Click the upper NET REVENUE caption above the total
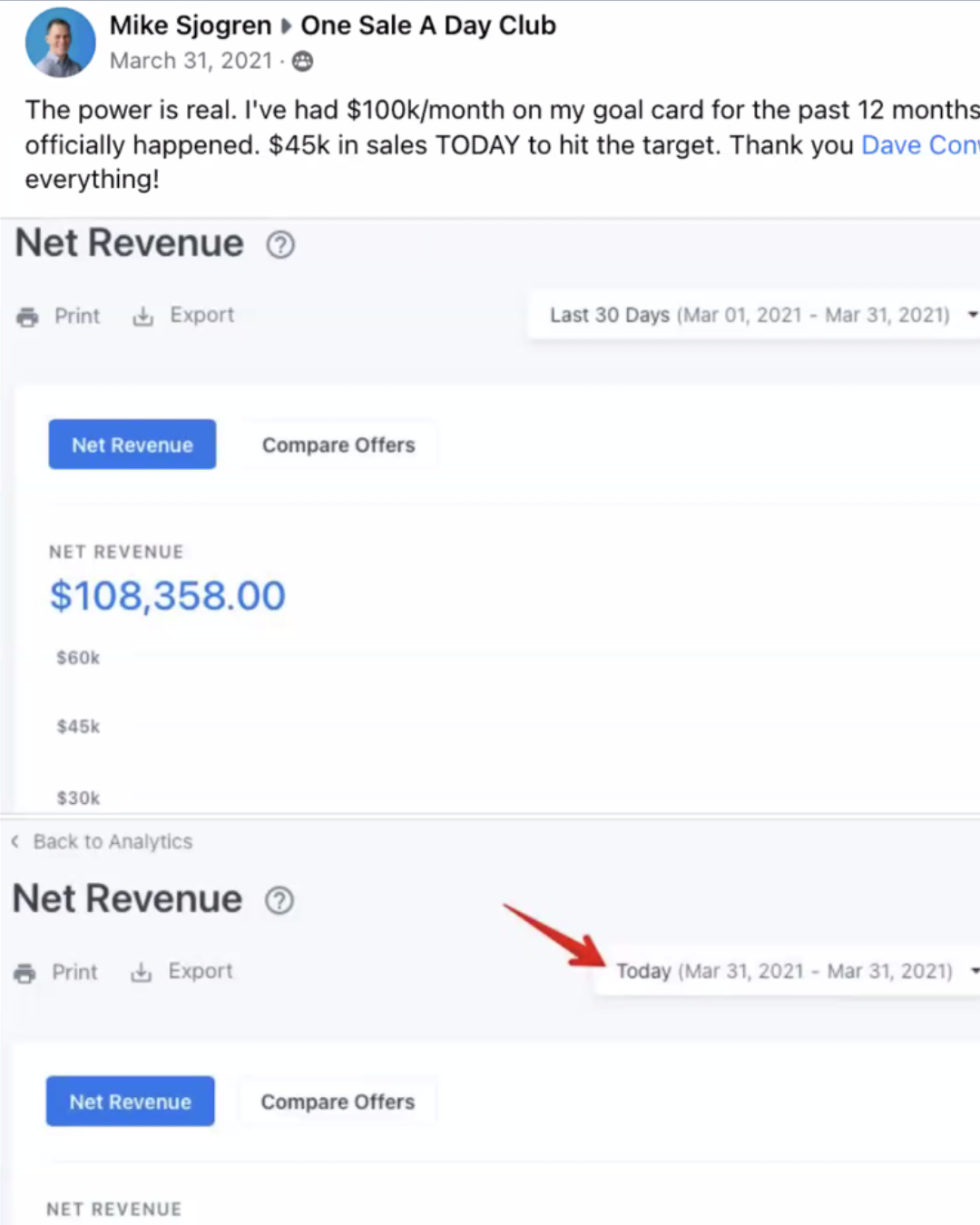Image resolution: width=980 pixels, height=1225 pixels. coord(116,552)
